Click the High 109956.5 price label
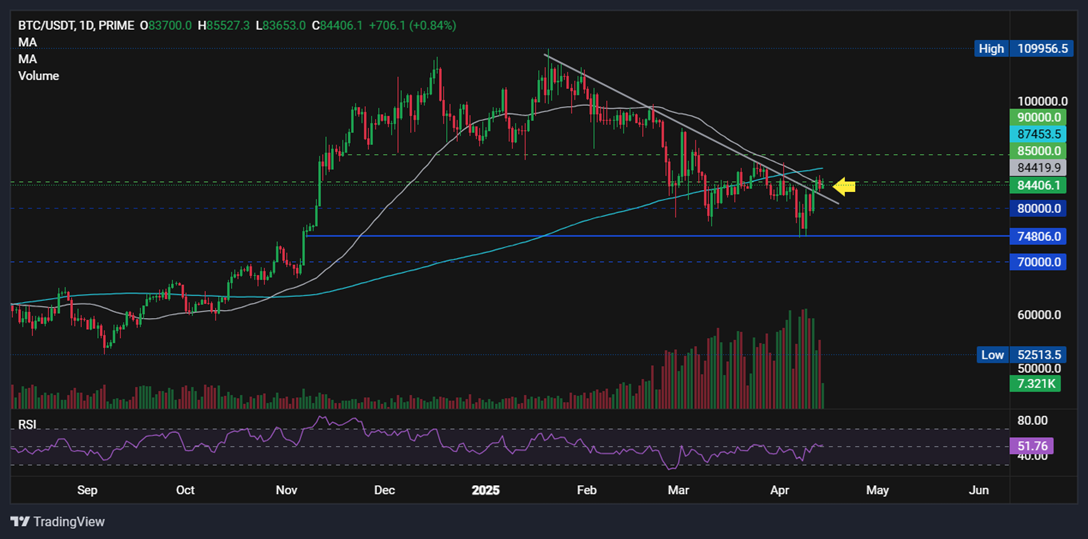The width and height of the screenshot is (1088, 539). (x=1023, y=49)
